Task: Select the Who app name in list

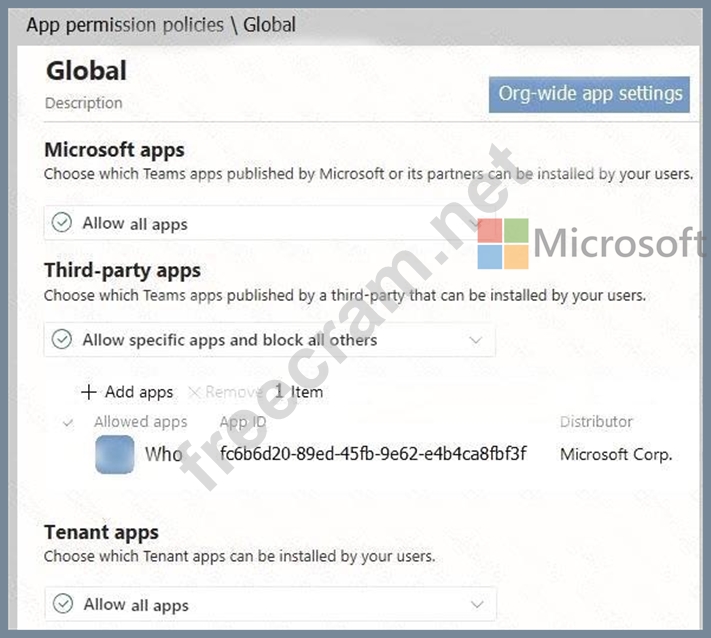Action: pos(163,454)
